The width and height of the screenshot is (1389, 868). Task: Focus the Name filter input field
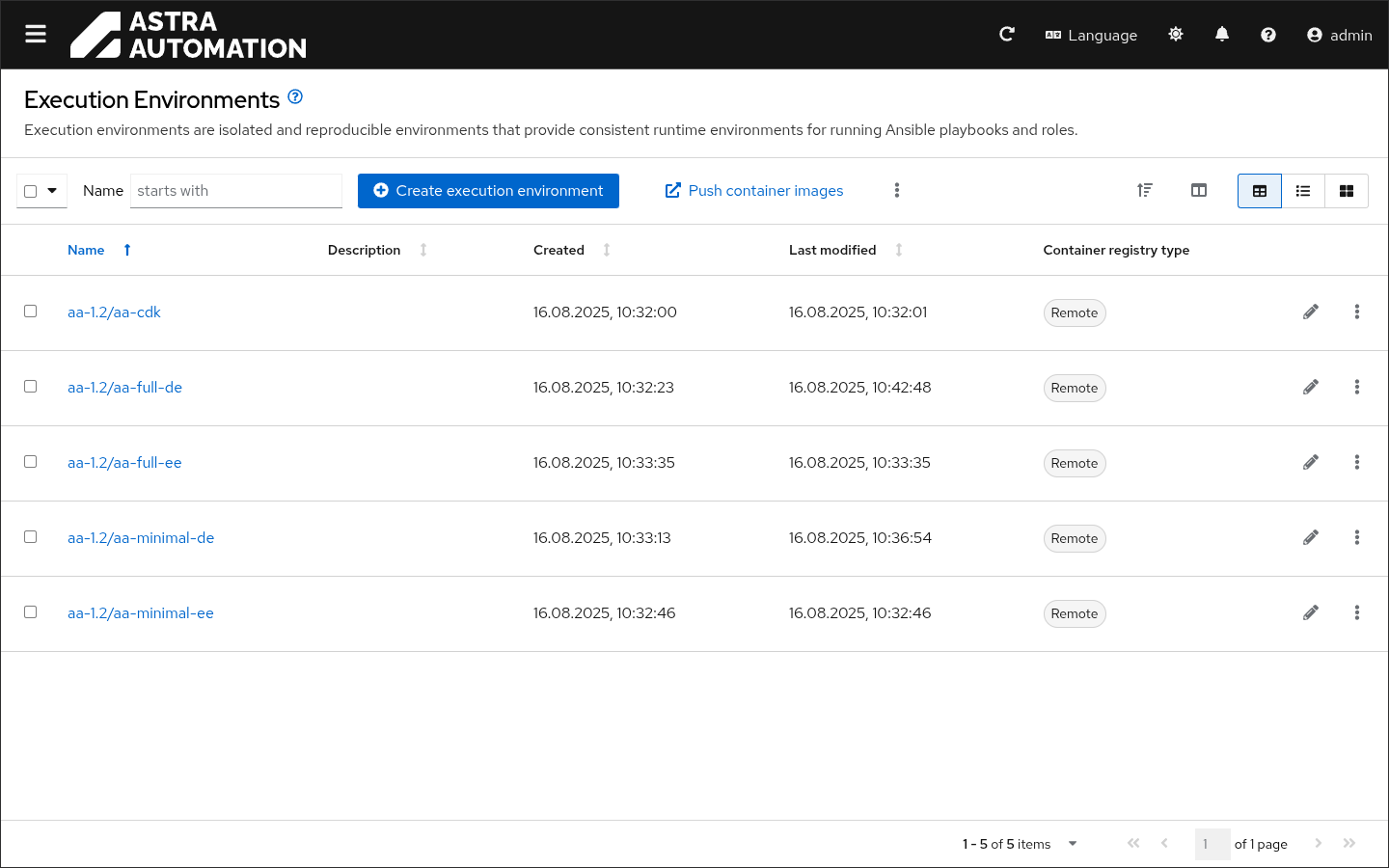tap(235, 191)
